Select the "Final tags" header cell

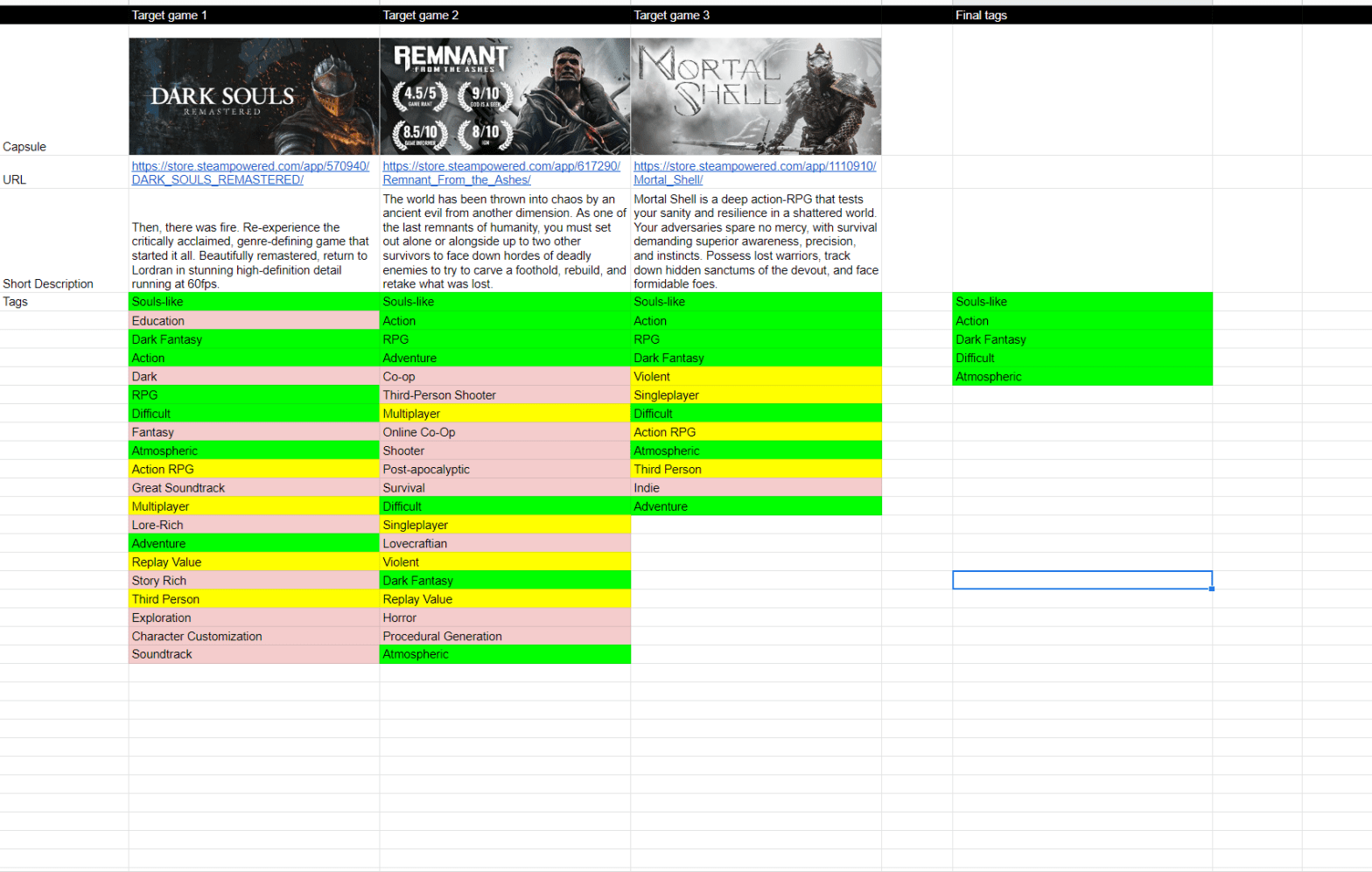[1081, 15]
